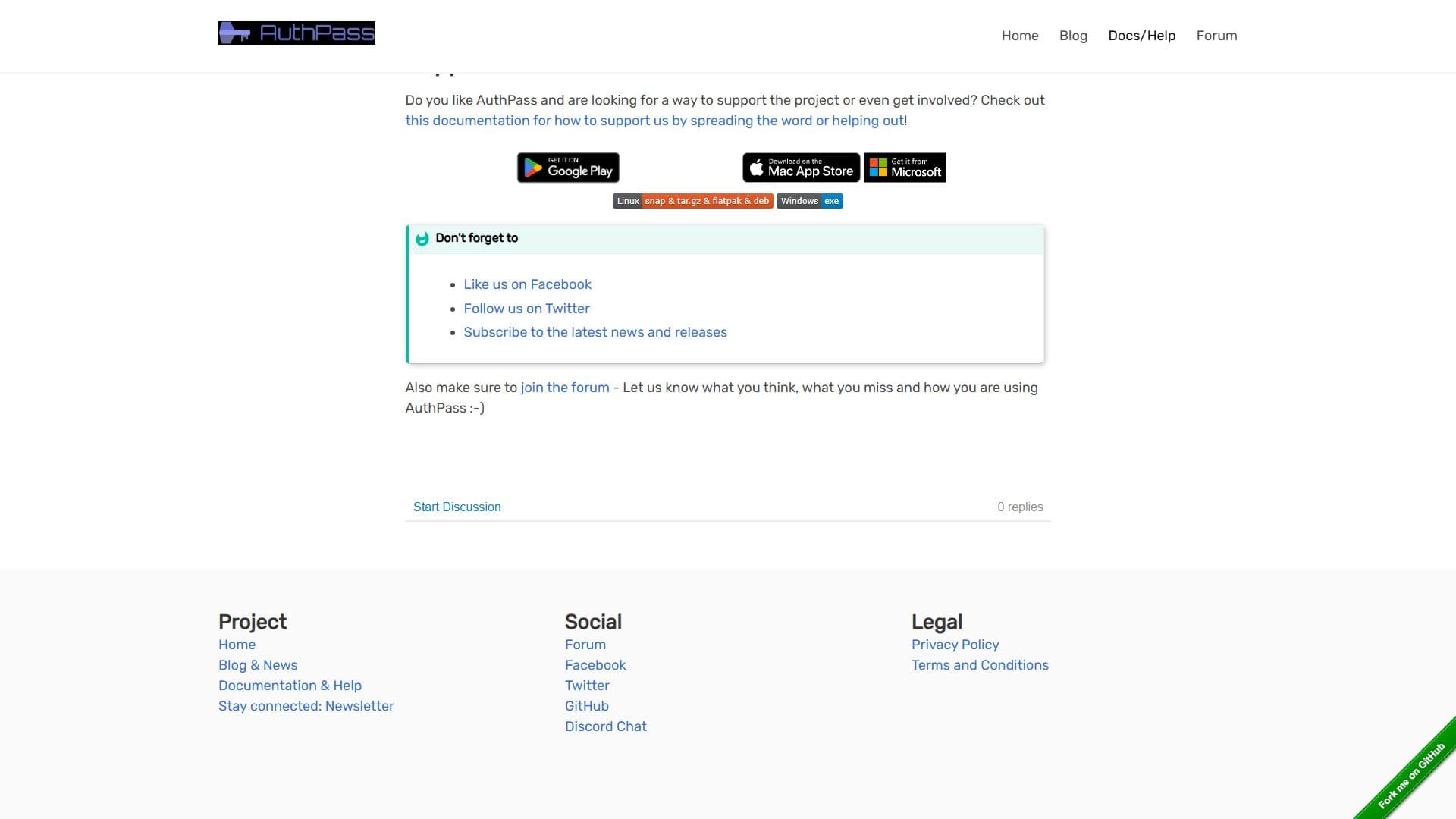Screen dimensions: 1456x819
Task: Click Start Discussion
Action: 457,507
